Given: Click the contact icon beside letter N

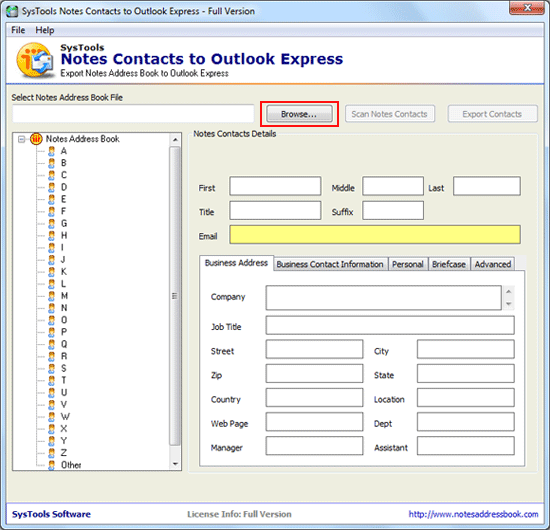Looking at the screenshot, I should coord(52,308).
